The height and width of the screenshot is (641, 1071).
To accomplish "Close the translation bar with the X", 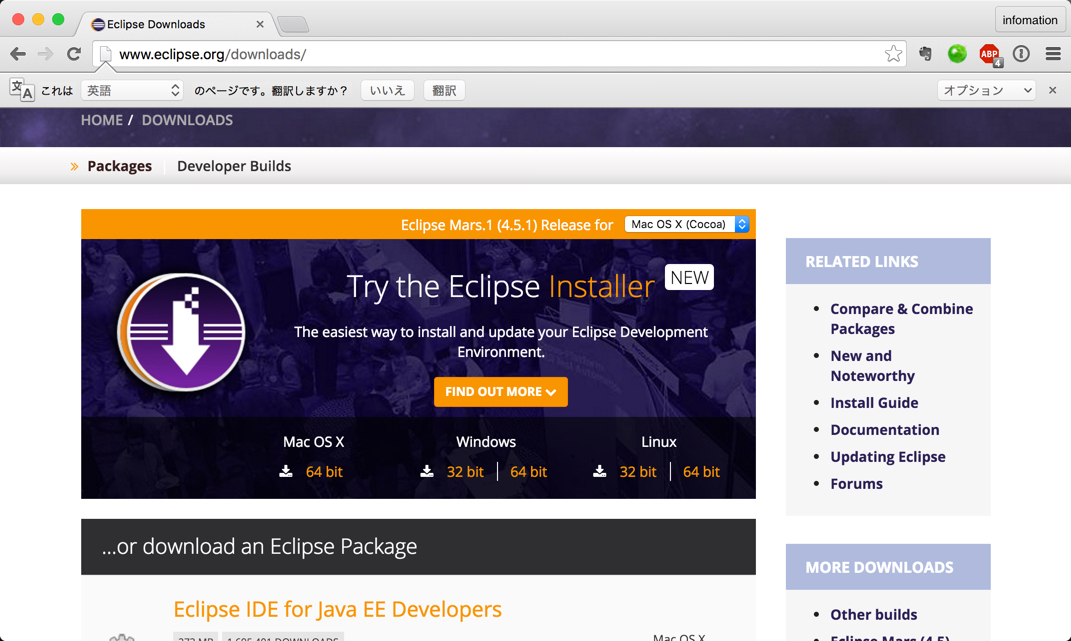I will [x=1053, y=90].
